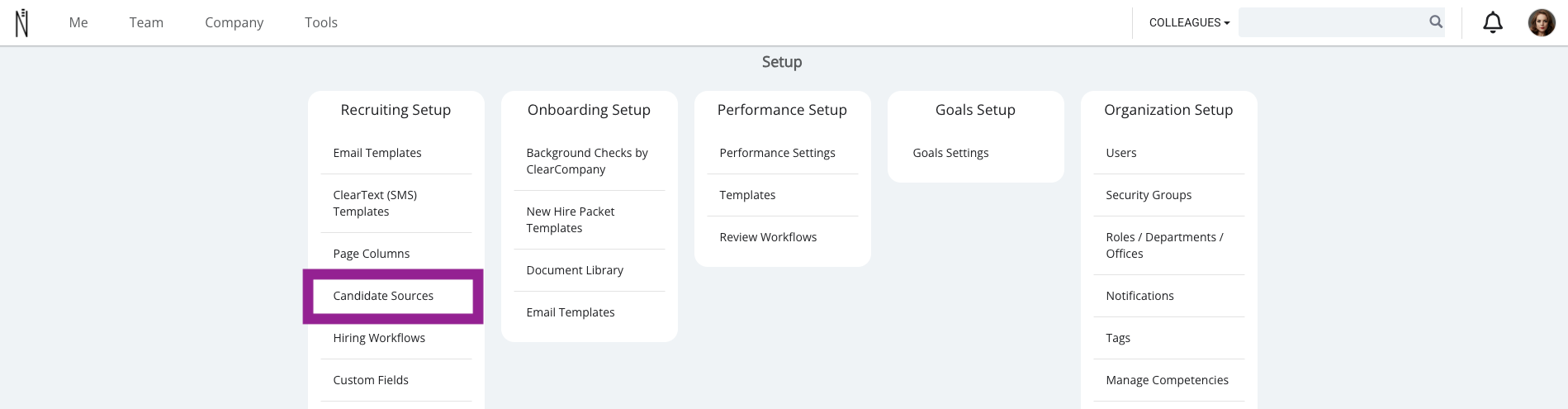Expand the COLLEAGUES search dropdown
This screenshot has height=409, width=1568.
1189,22
